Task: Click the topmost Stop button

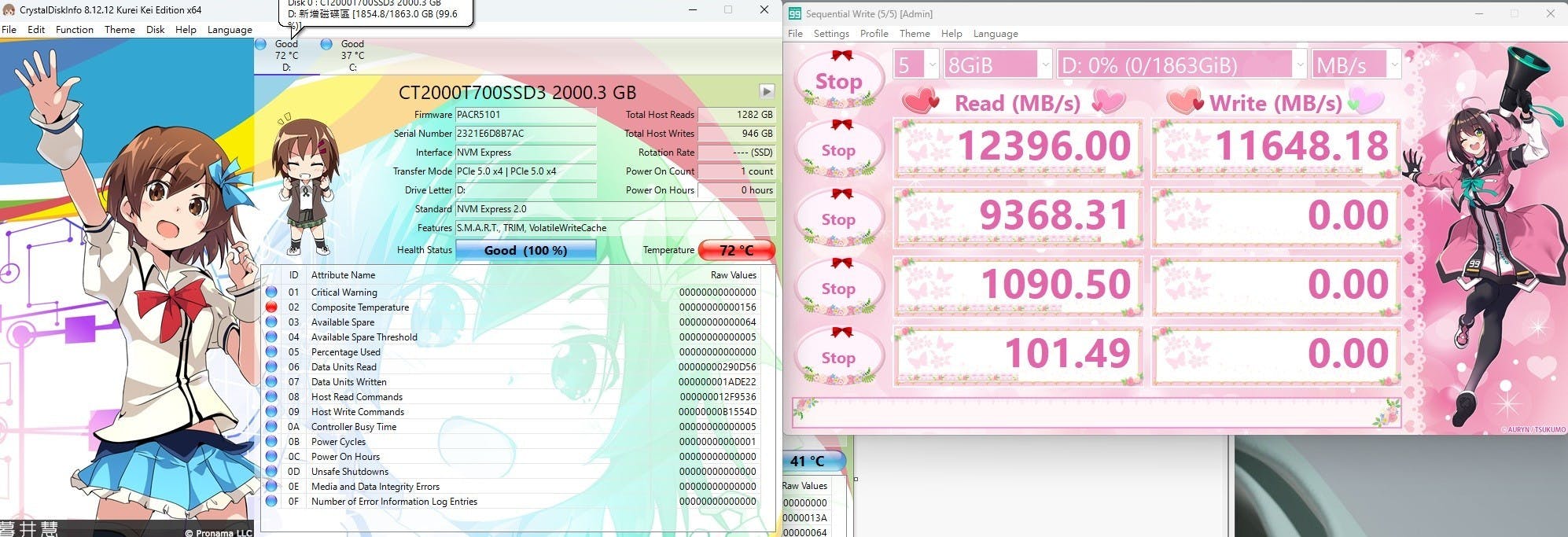Action: (838, 82)
